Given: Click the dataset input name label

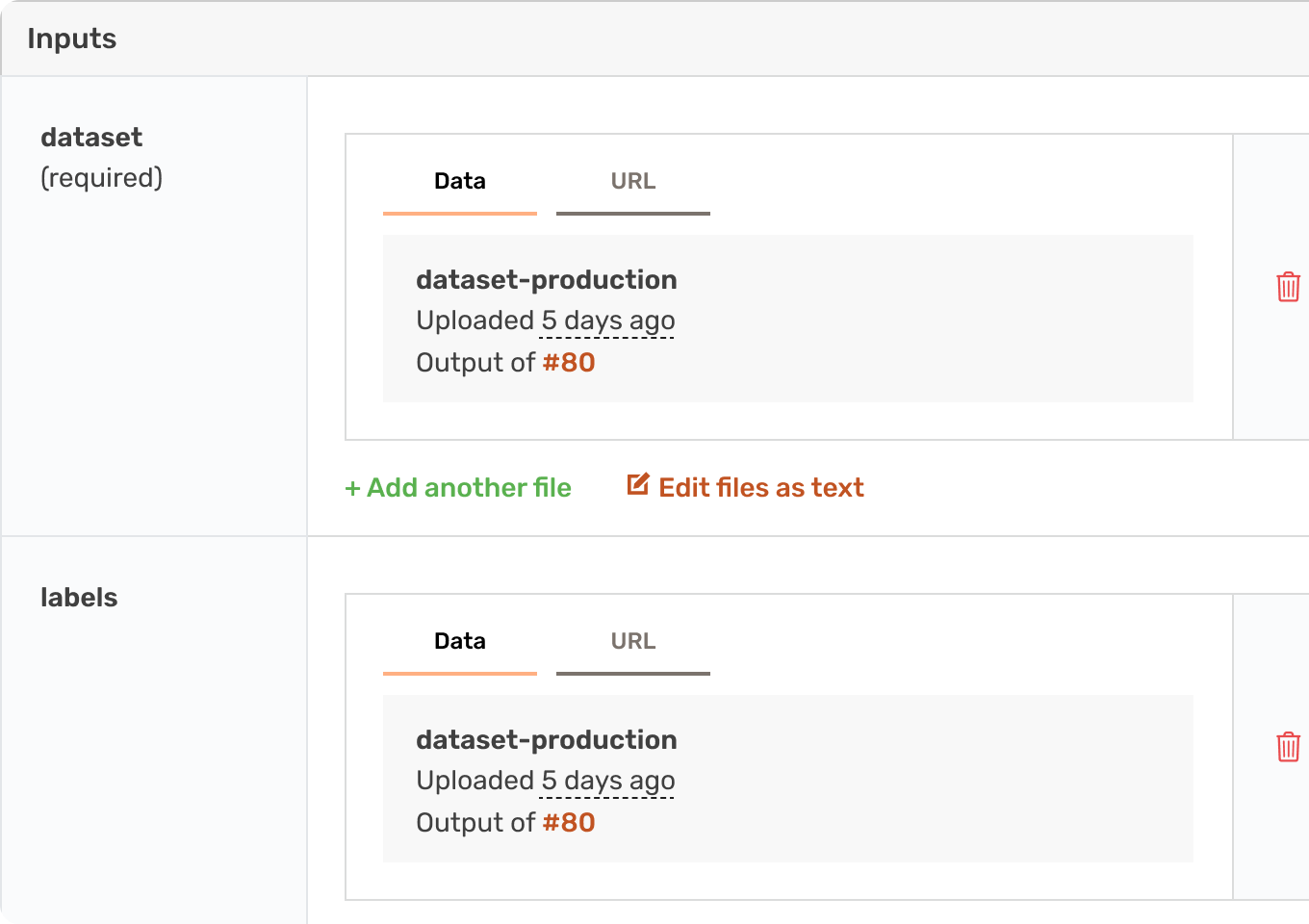Looking at the screenshot, I should tap(91, 138).
